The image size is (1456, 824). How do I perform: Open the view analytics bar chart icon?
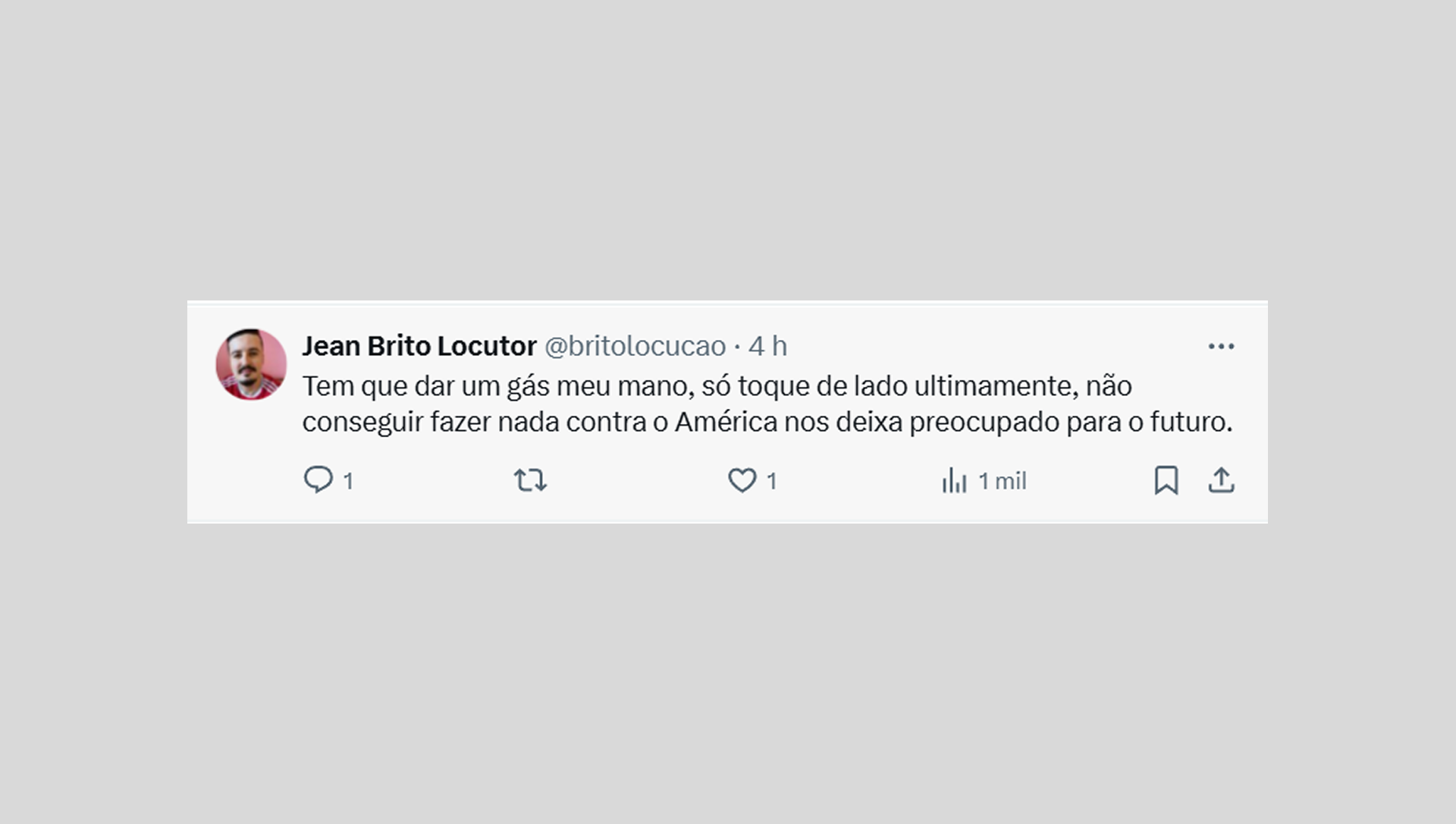click(954, 480)
